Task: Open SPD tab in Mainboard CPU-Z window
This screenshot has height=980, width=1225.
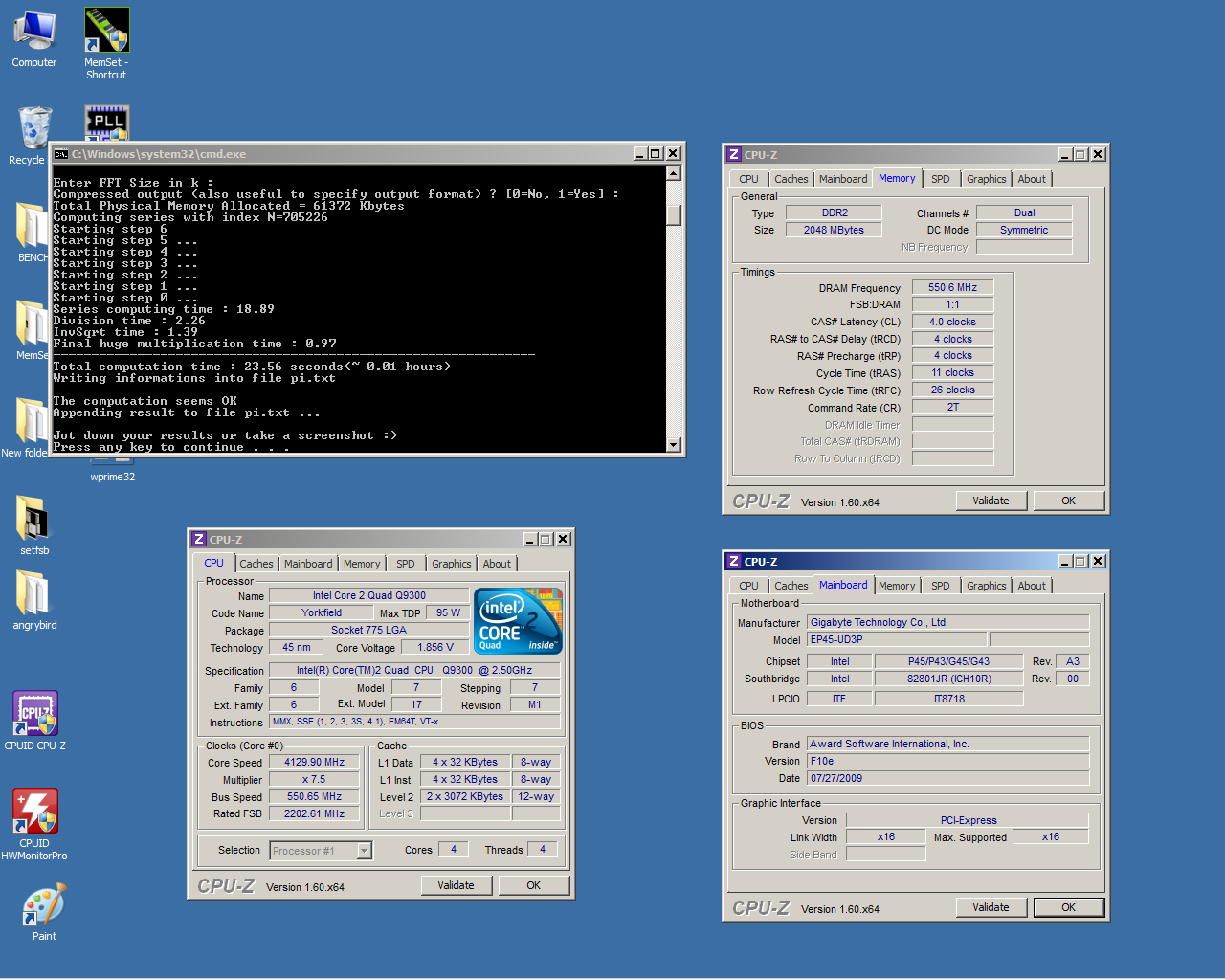Action: coord(941,586)
